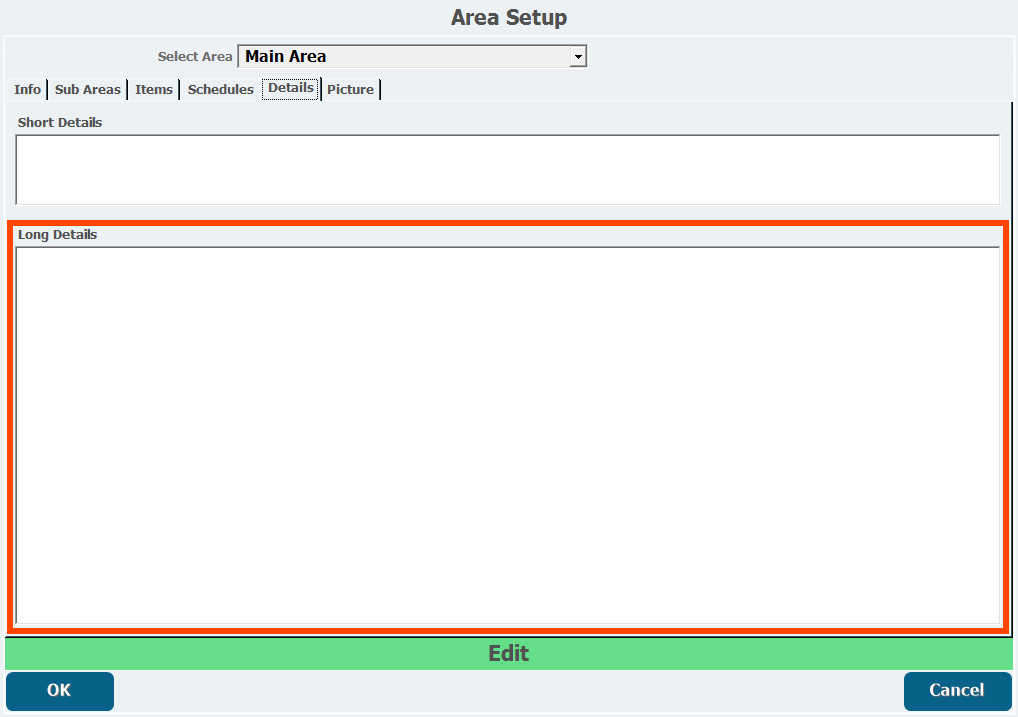The image size is (1018, 717).
Task: Switch to the Picture tab
Action: click(x=351, y=90)
